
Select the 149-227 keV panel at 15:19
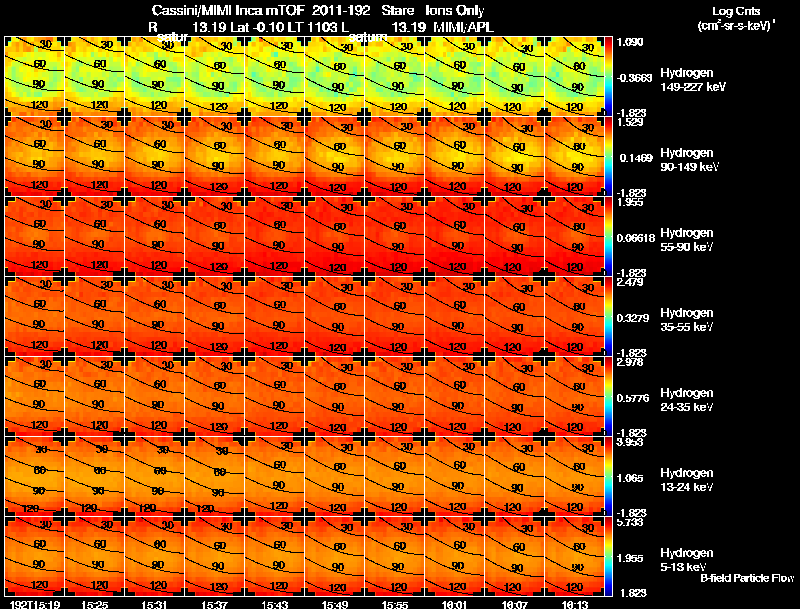[34, 76]
